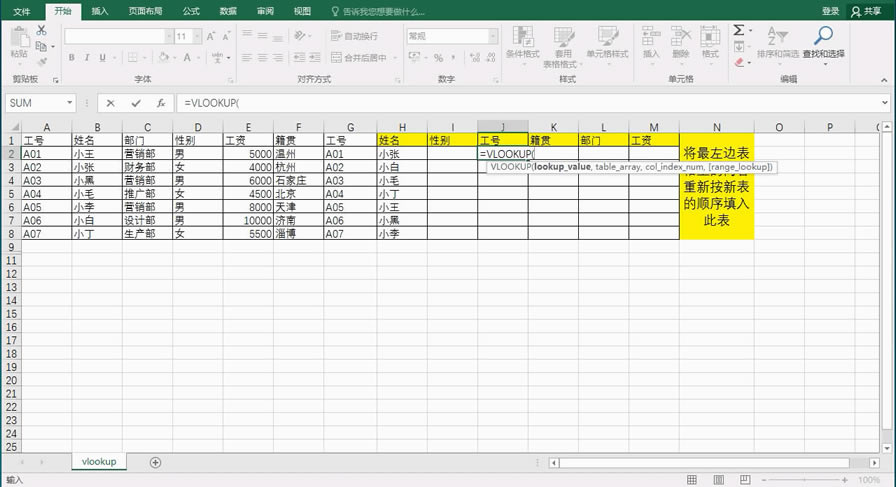Click the Fill Color bucket icon
The width and height of the screenshot is (896, 487).
click(164, 57)
